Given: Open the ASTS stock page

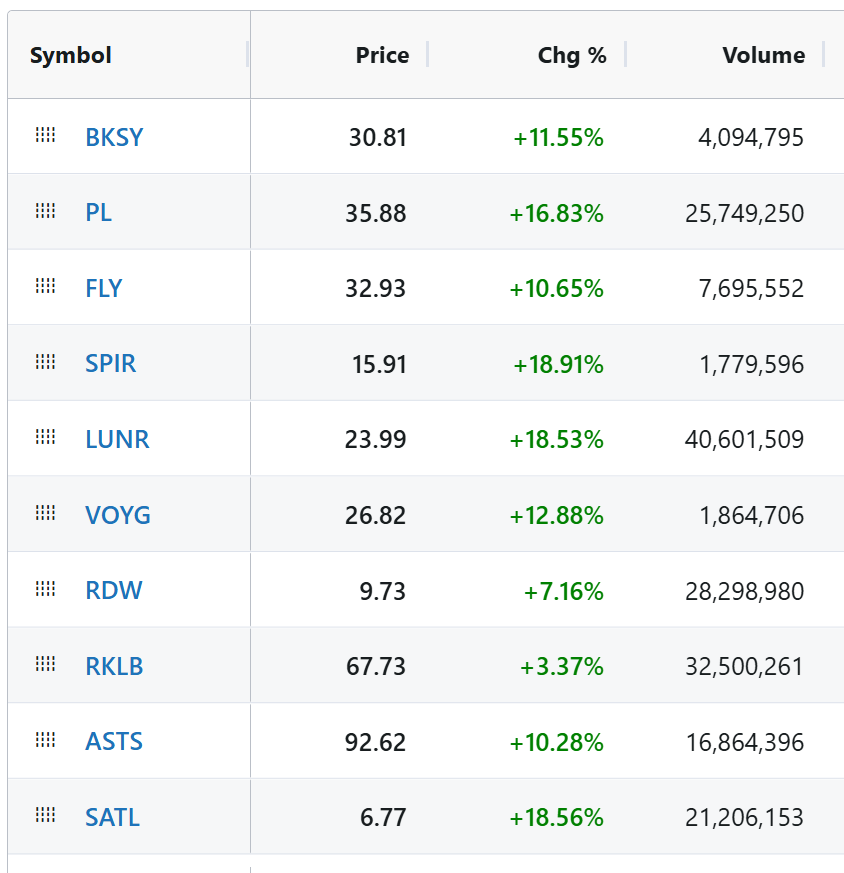Looking at the screenshot, I should pos(115,740).
